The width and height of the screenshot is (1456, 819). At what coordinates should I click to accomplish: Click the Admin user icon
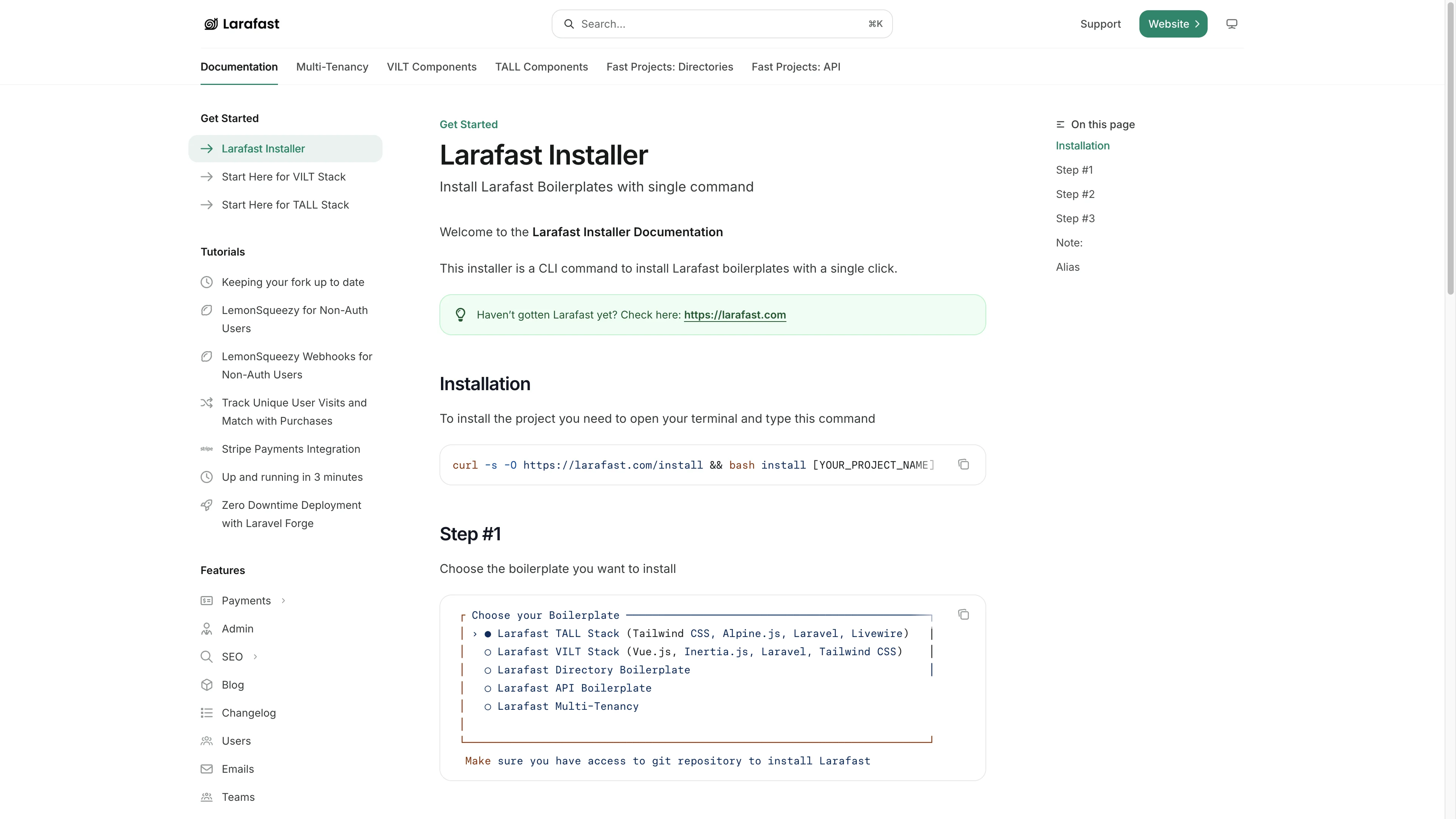pyautogui.click(x=207, y=629)
